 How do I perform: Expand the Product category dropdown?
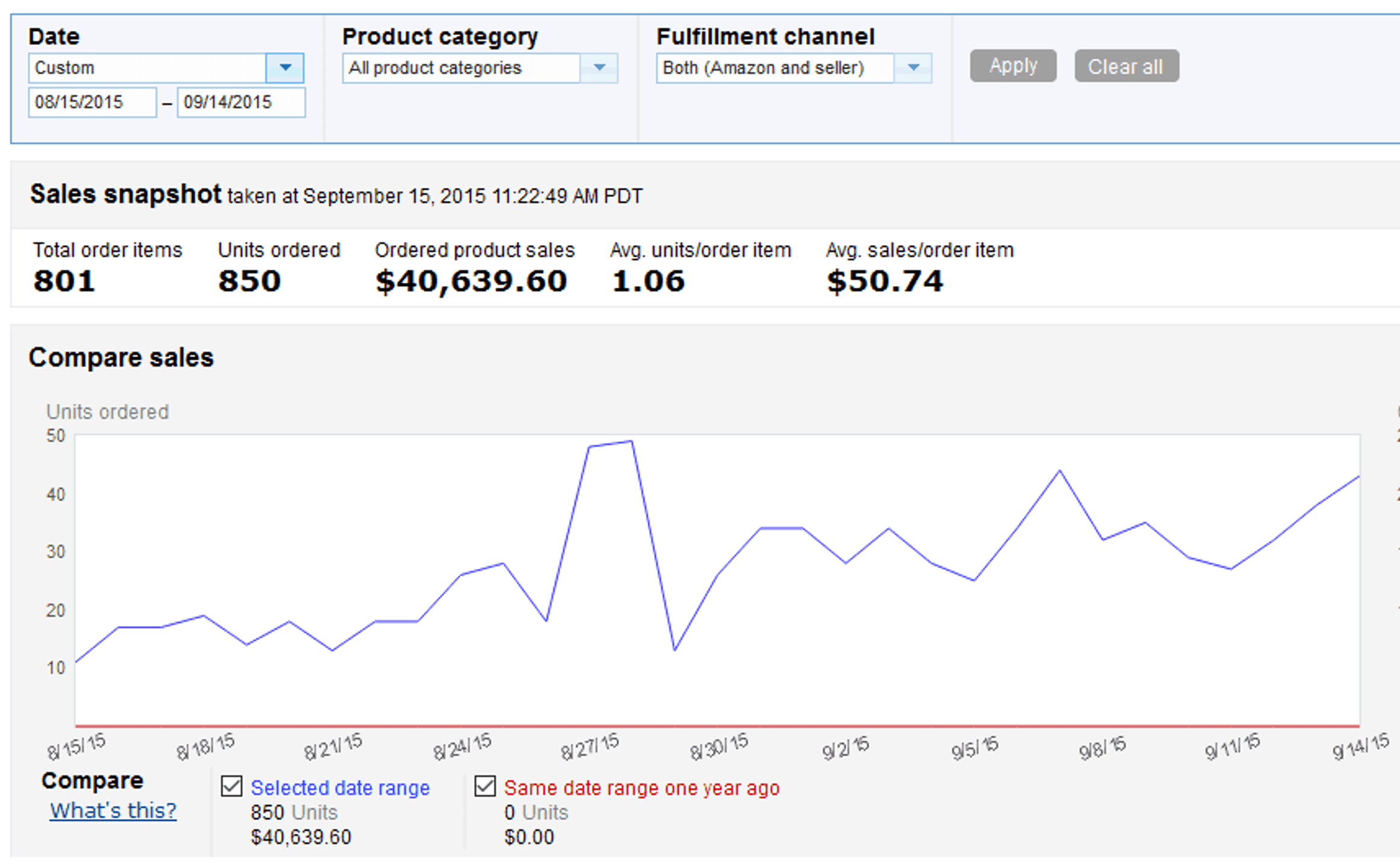[599, 68]
